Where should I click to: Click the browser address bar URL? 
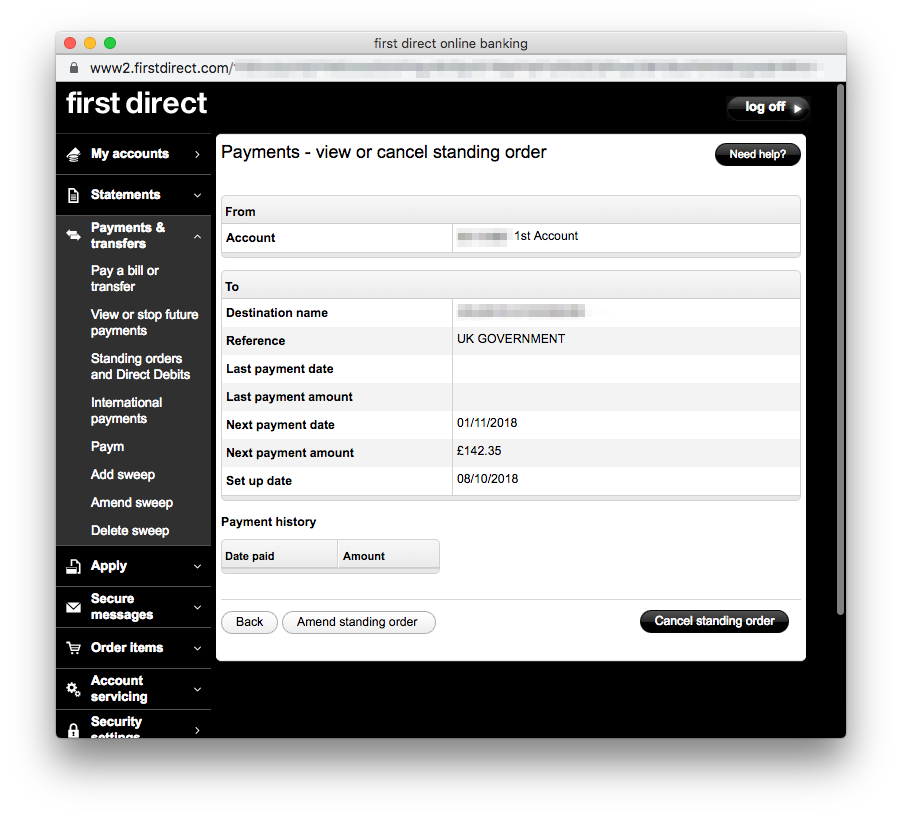[449, 68]
